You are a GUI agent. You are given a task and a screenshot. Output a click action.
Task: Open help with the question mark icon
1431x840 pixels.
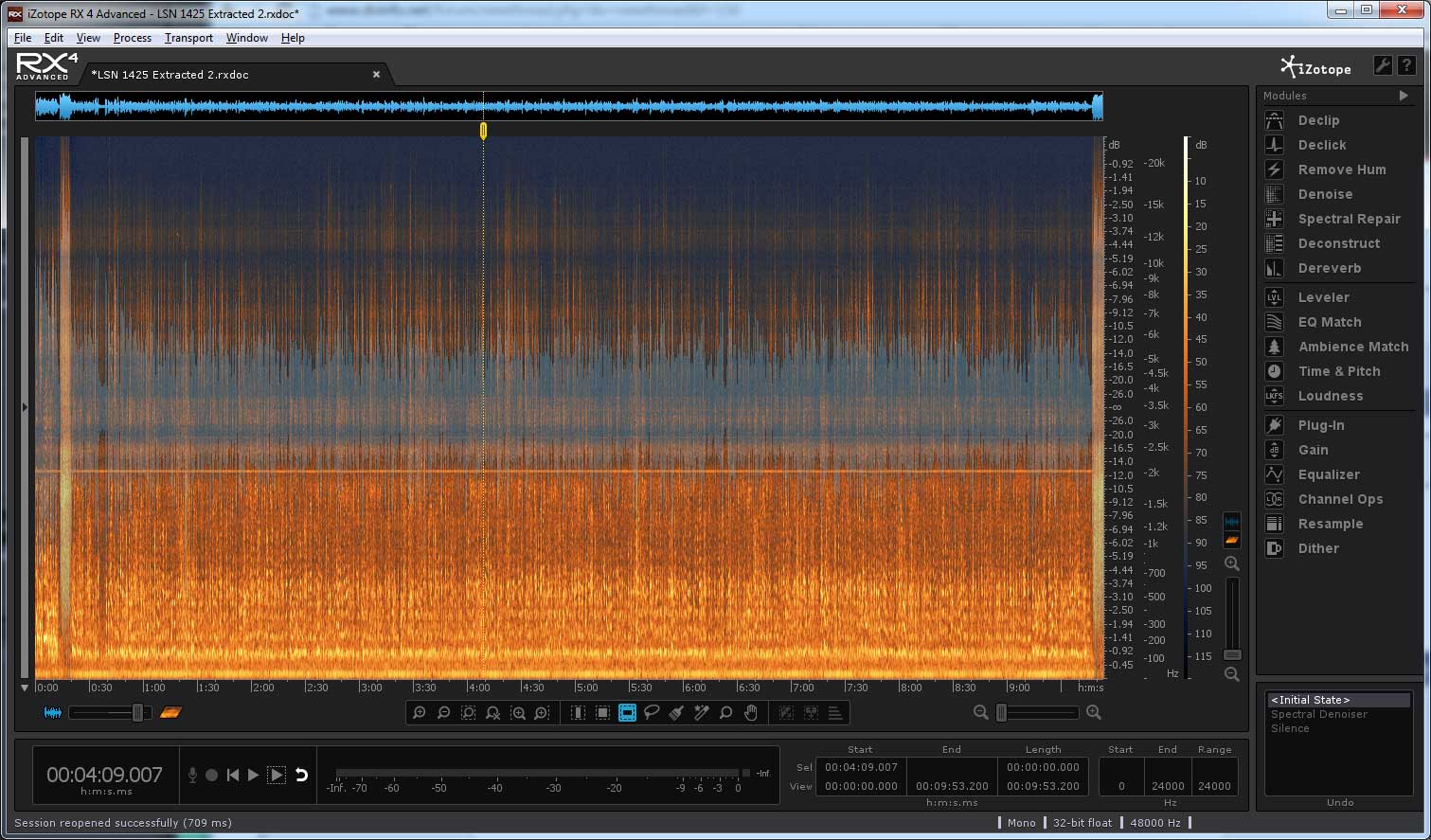tap(1407, 65)
